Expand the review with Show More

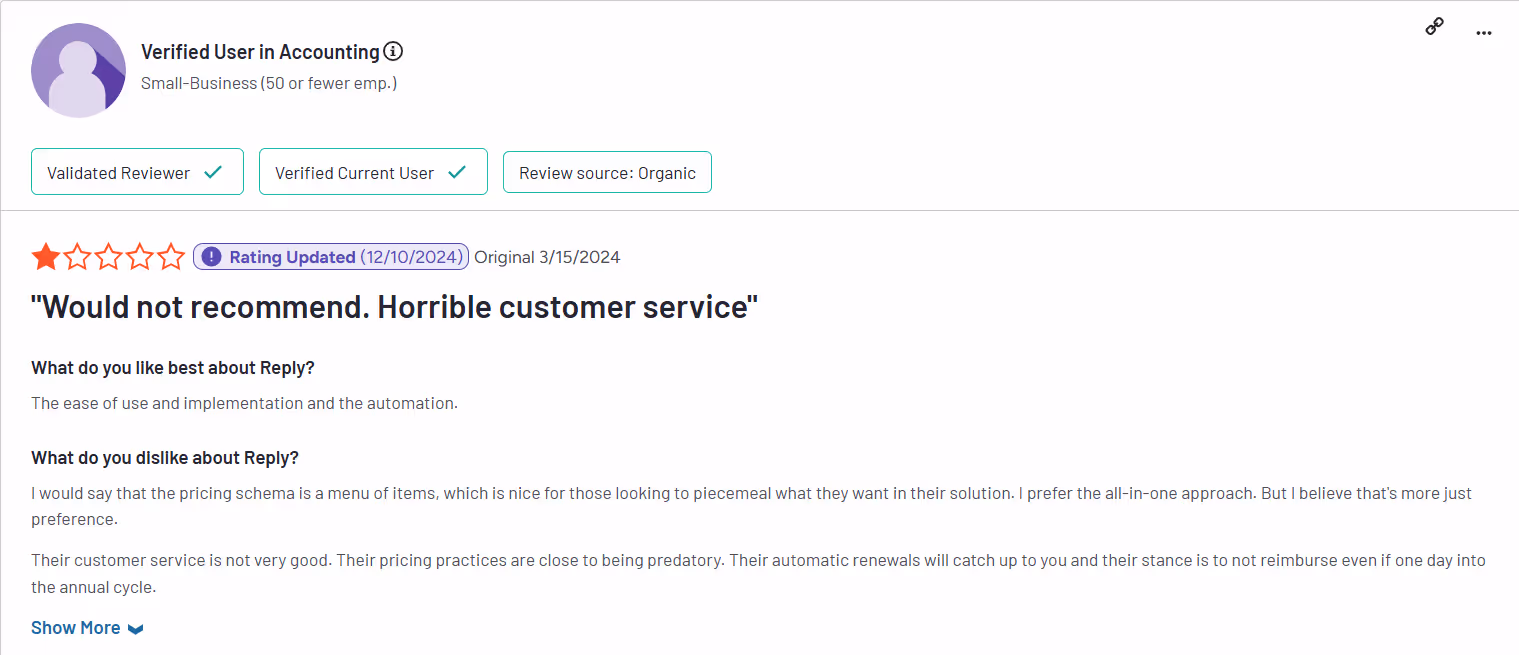click(75, 627)
